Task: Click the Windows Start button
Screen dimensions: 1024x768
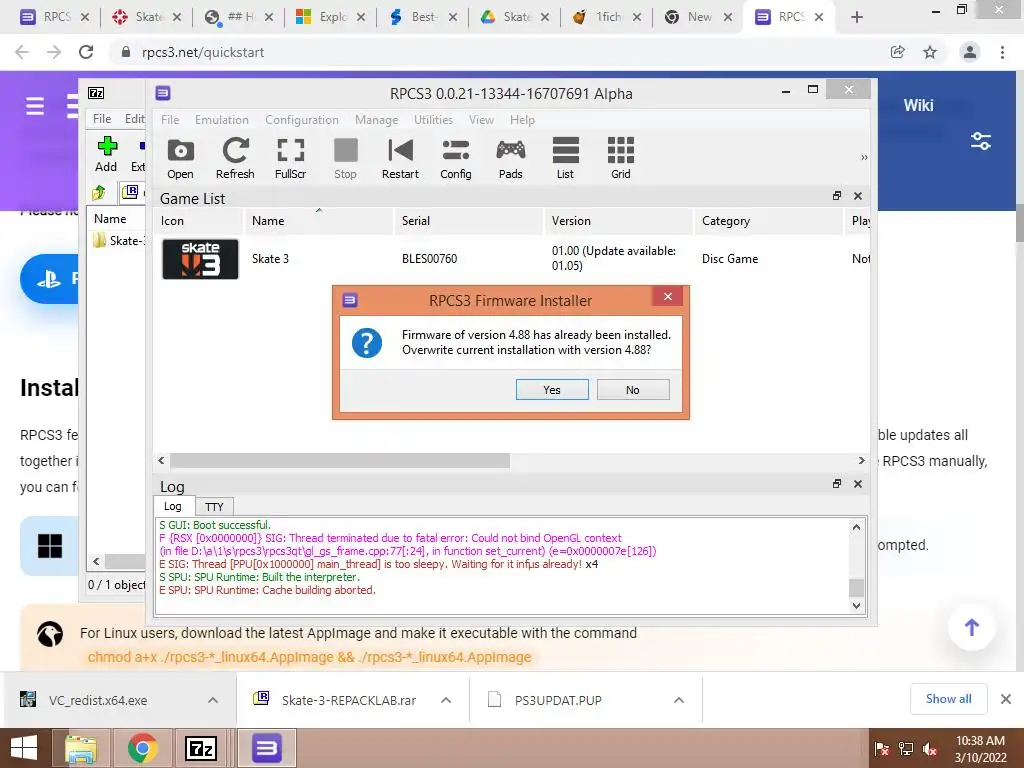Action: click(24, 748)
